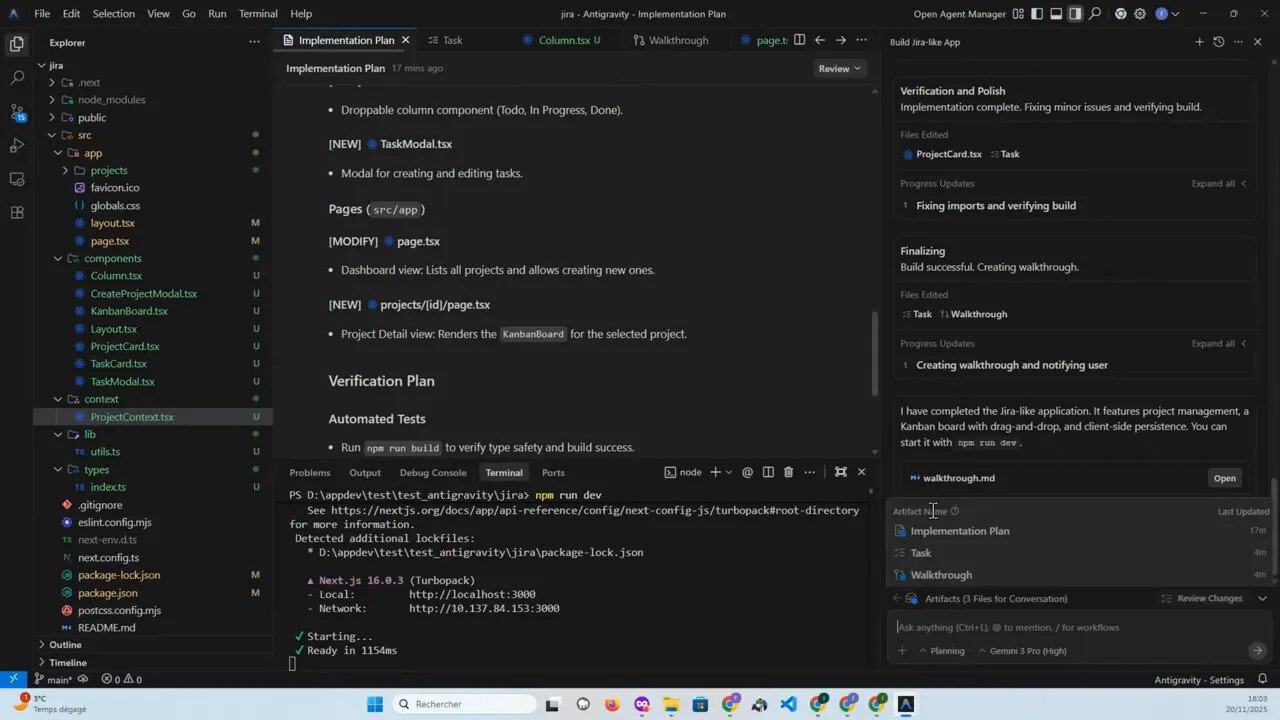Viewport: 1280px width, 720px height.
Task: Kill the active terminal with trash icon
Action: [787, 472]
